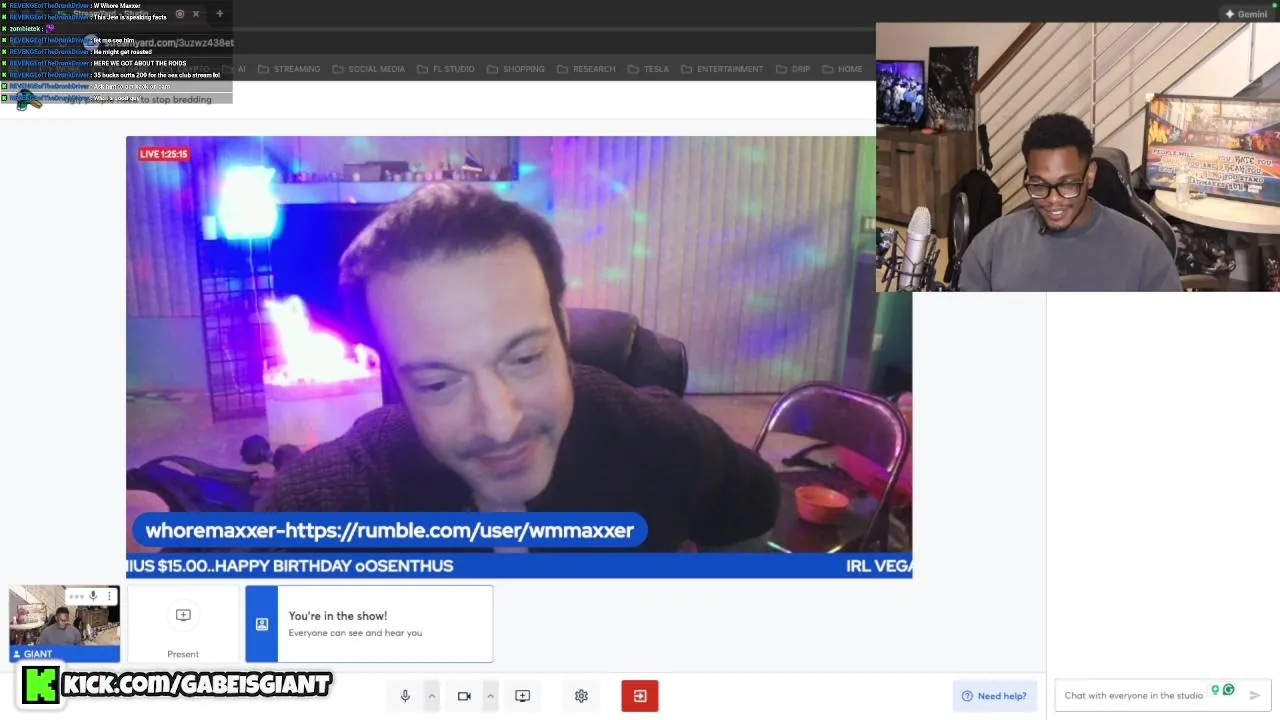The image size is (1280, 720).
Task: Click the You're in the show! notice
Action: coord(369,624)
